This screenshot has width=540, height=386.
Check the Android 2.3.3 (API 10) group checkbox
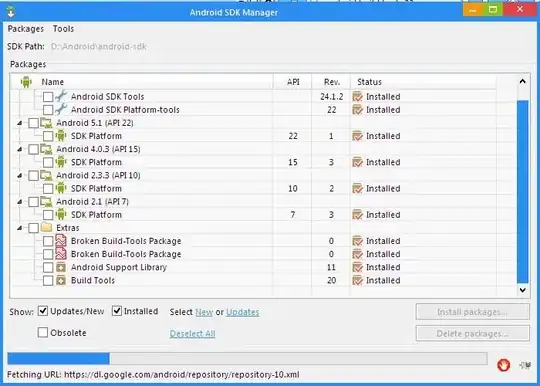33,175
